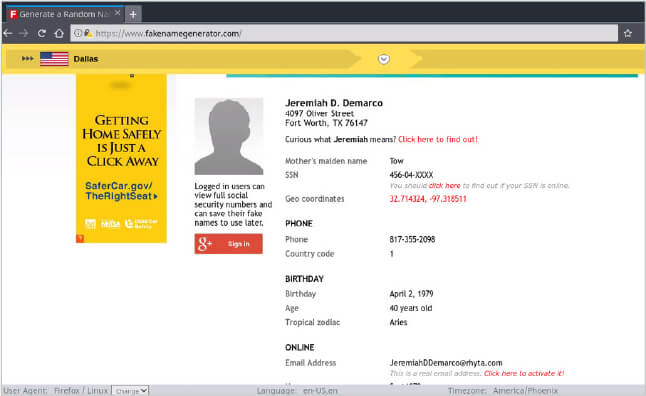Select the name Jeremiah D. Demarco

pyautogui.click(x=334, y=103)
